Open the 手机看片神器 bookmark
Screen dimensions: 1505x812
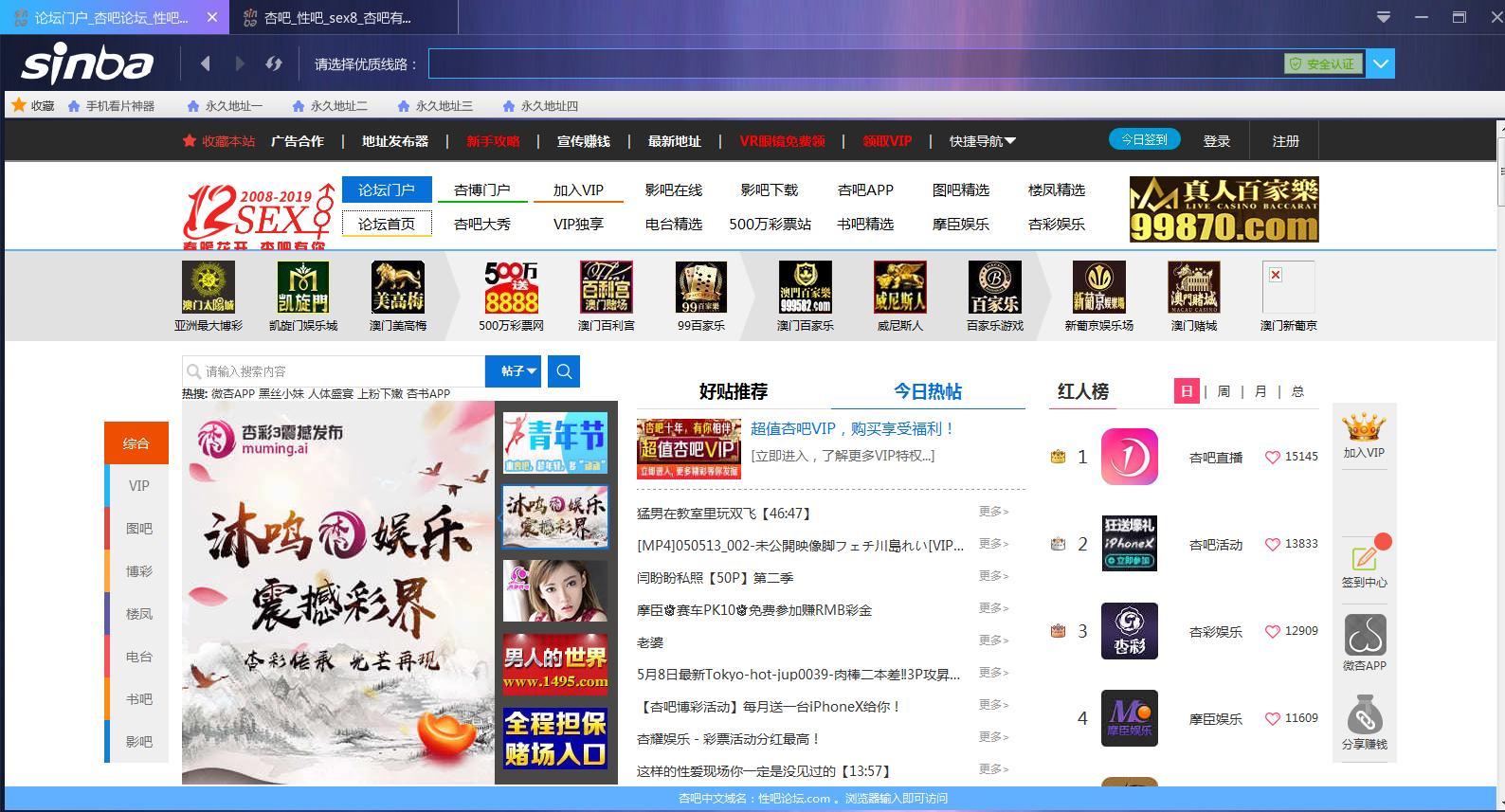(x=111, y=106)
